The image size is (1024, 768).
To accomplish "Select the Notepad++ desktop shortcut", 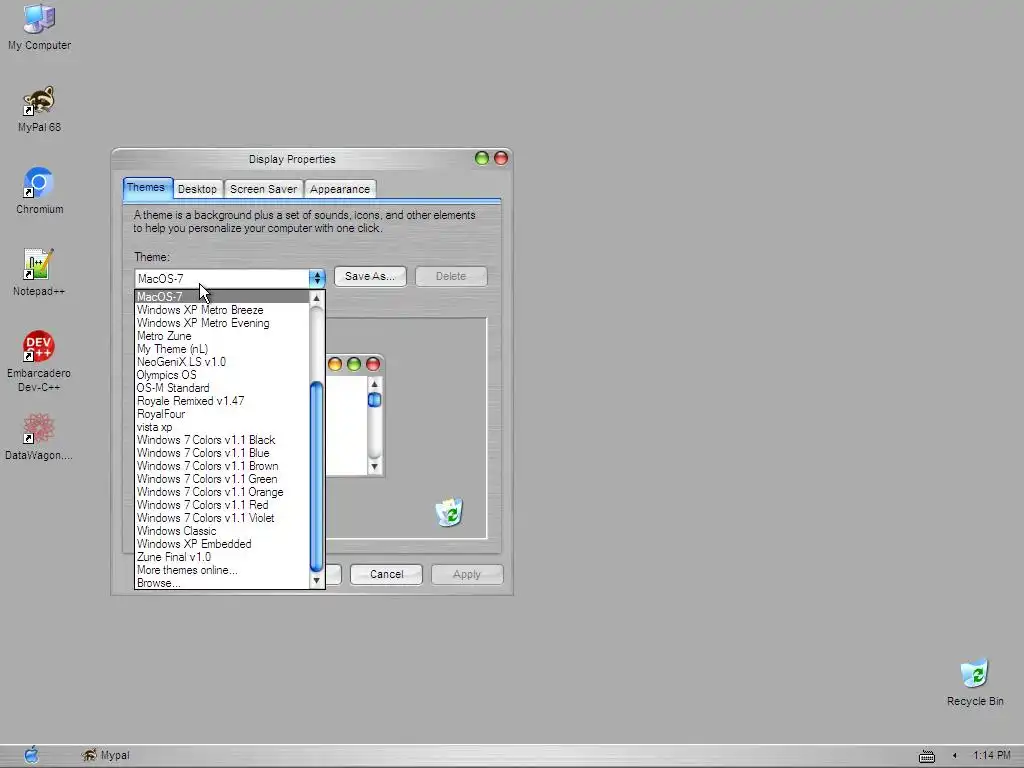I will point(39,272).
